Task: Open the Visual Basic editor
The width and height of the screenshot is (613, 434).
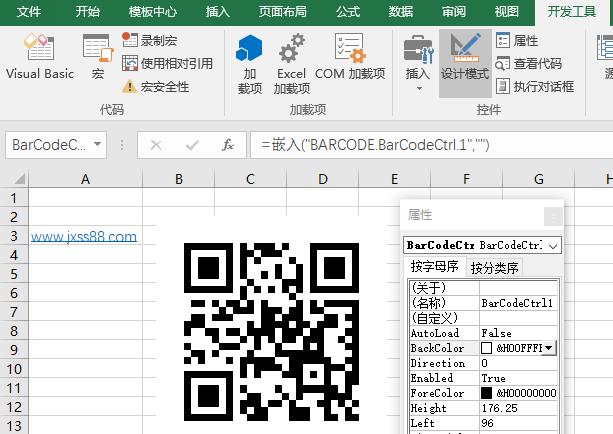Action: pyautogui.click(x=39, y=57)
